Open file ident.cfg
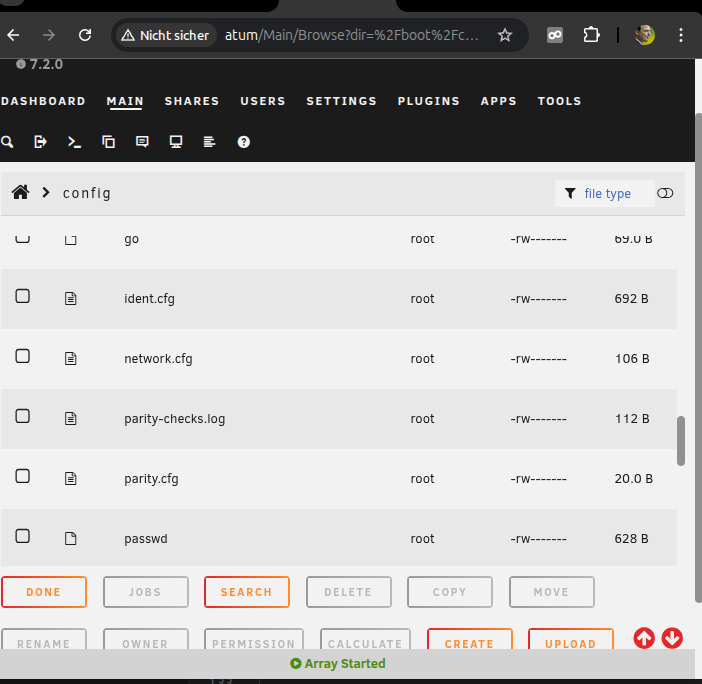 click(x=150, y=299)
